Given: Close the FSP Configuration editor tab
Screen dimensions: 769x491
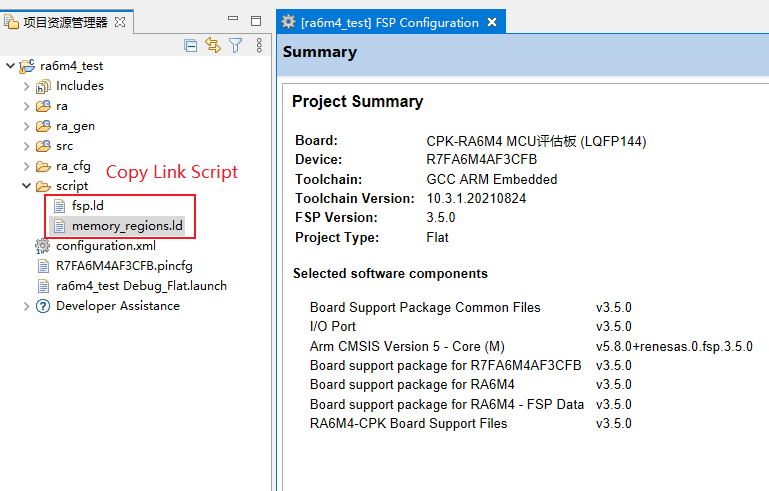Looking at the screenshot, I should [492, 22].
